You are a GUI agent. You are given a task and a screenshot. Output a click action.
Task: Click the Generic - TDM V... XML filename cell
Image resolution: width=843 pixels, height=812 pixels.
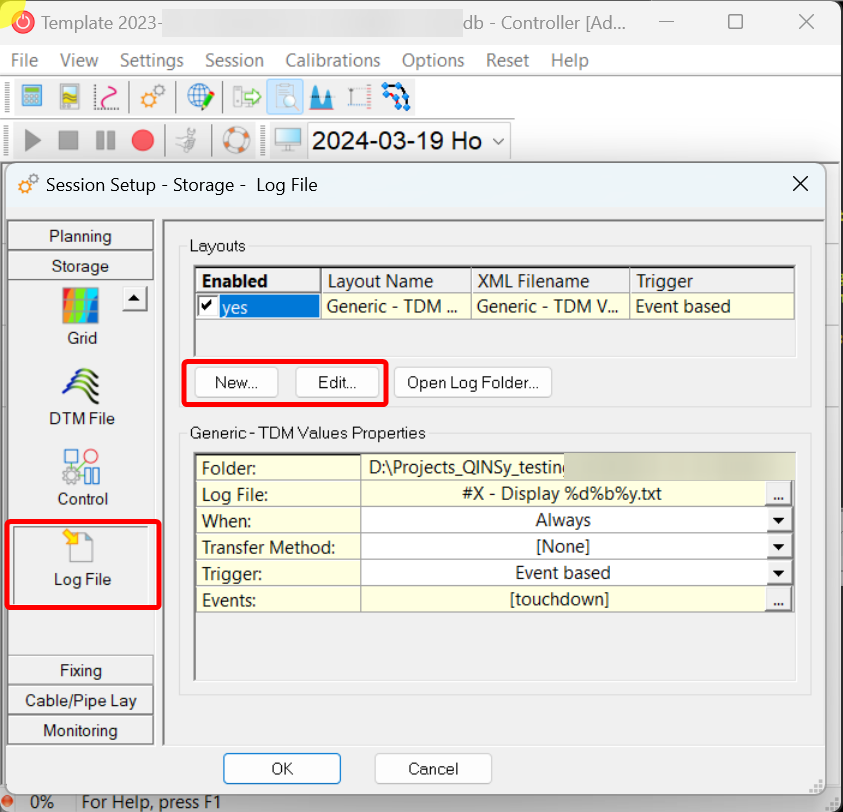[551, 307]
